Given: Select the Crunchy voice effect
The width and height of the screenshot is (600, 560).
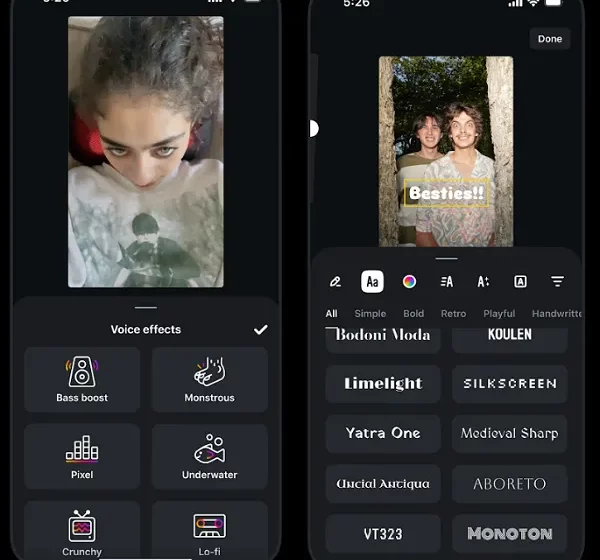Looking at the screenshot, I should (82, 530).
